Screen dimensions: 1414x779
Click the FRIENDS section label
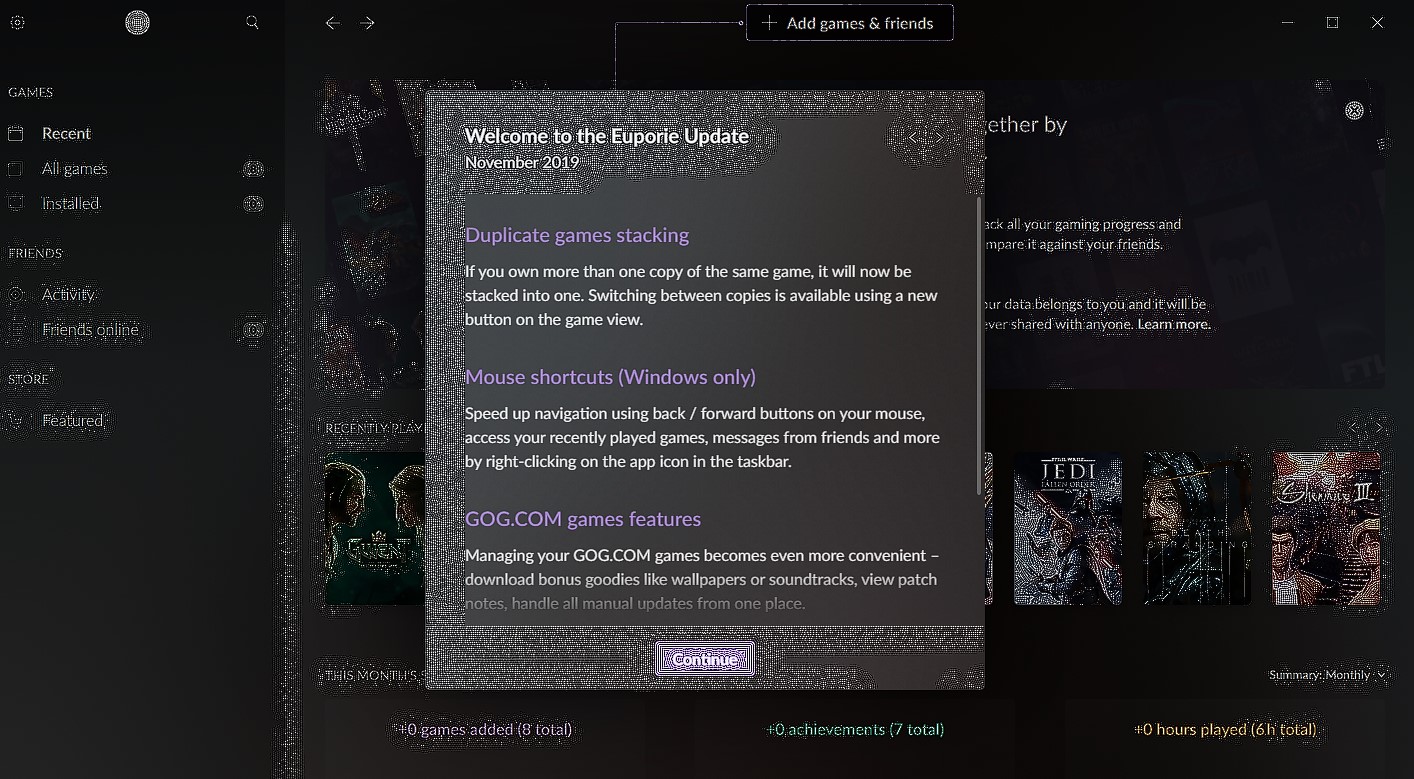point(35,253)
